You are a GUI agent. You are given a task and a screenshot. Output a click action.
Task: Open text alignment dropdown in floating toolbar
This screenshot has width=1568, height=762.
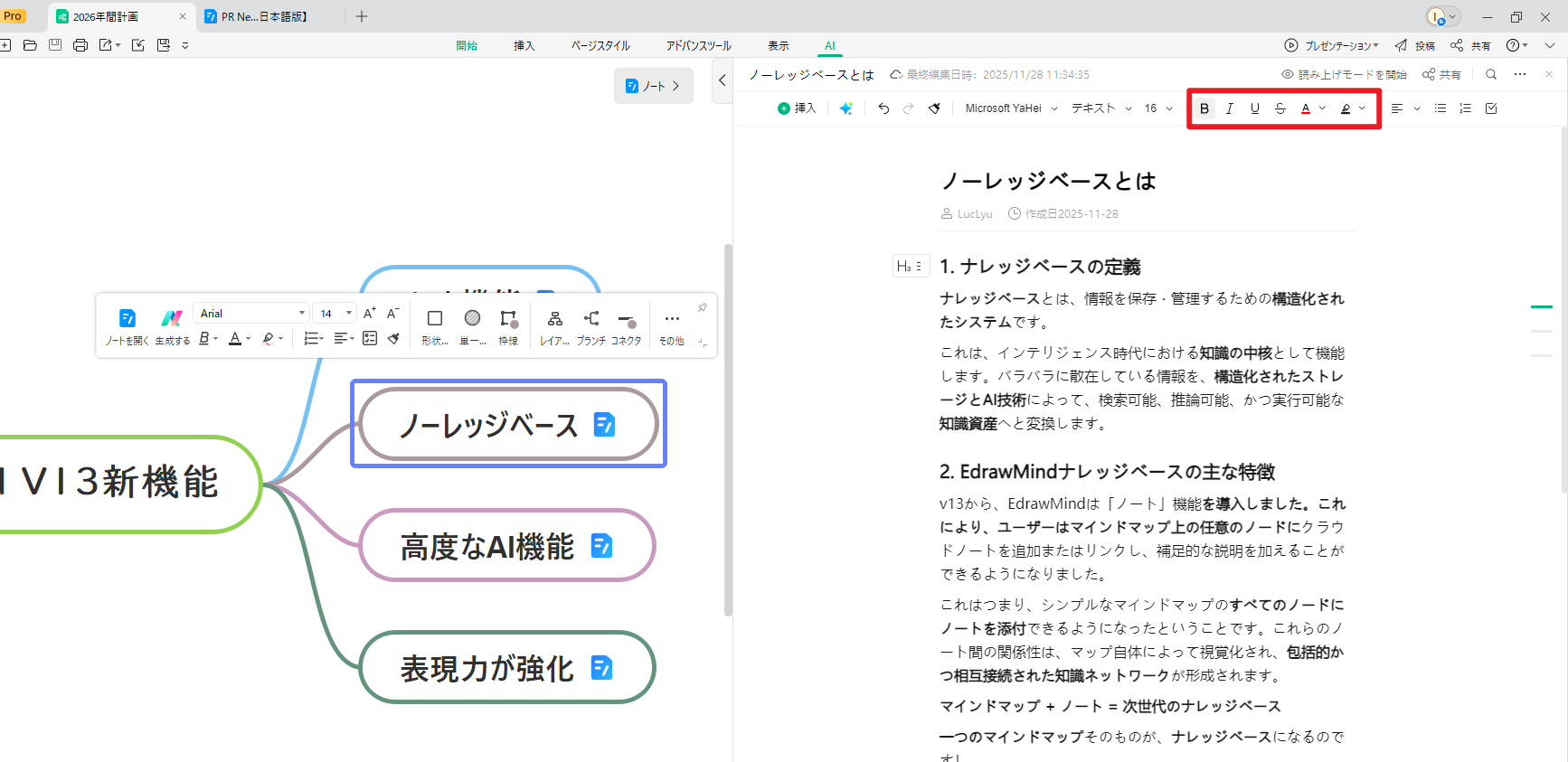click(344, 339)
